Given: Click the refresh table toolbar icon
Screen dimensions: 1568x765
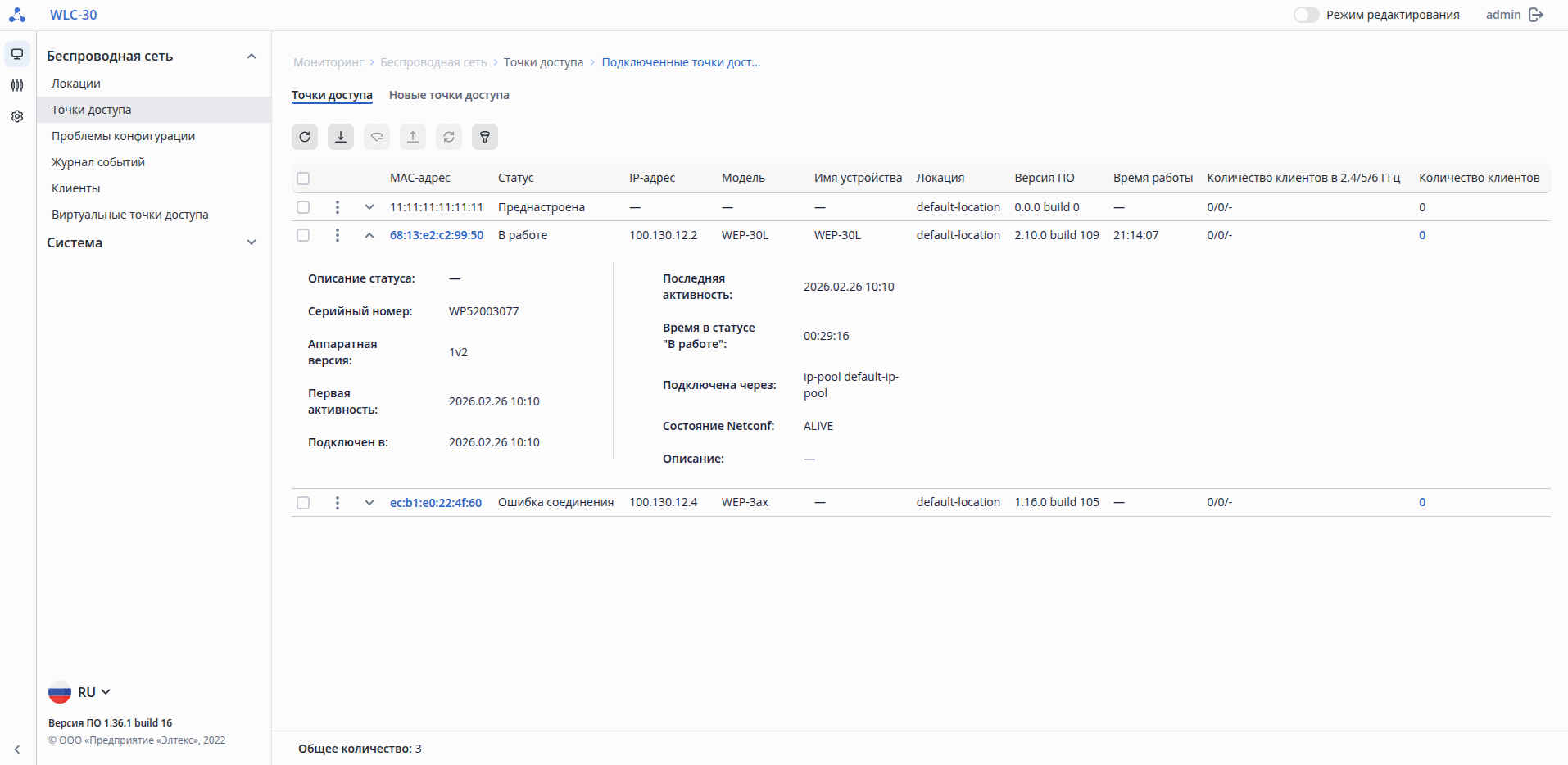Looking at the screenshot, I should [x=305, y=137].
